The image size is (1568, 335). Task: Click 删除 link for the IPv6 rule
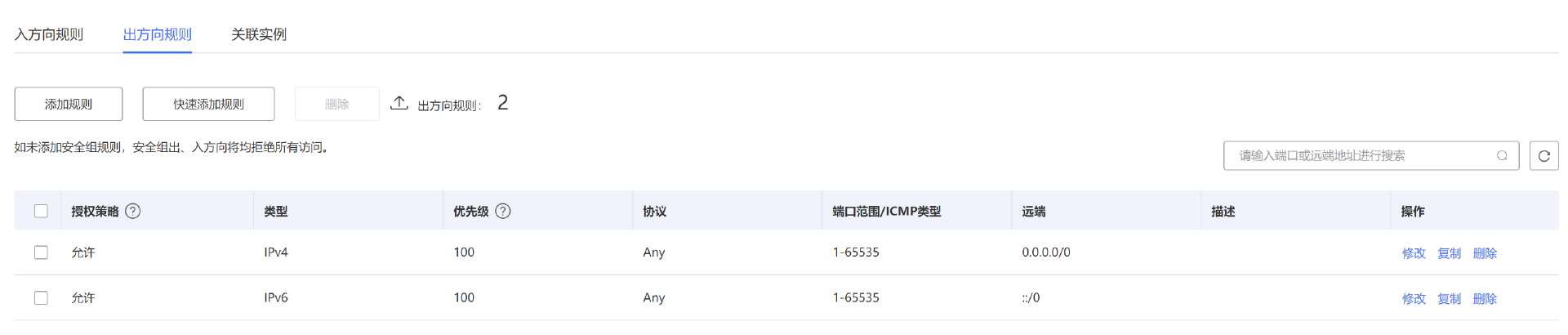pos(1485,299)
